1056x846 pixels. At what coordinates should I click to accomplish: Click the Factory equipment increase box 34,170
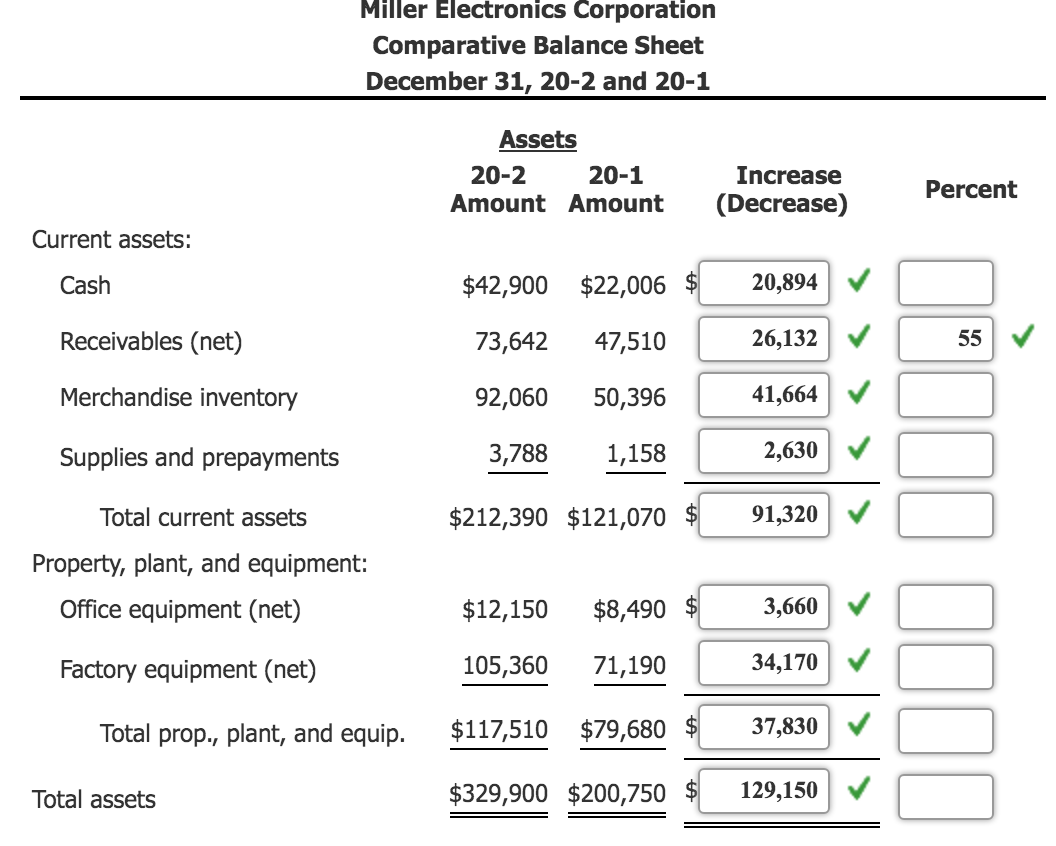coord(762,660)
